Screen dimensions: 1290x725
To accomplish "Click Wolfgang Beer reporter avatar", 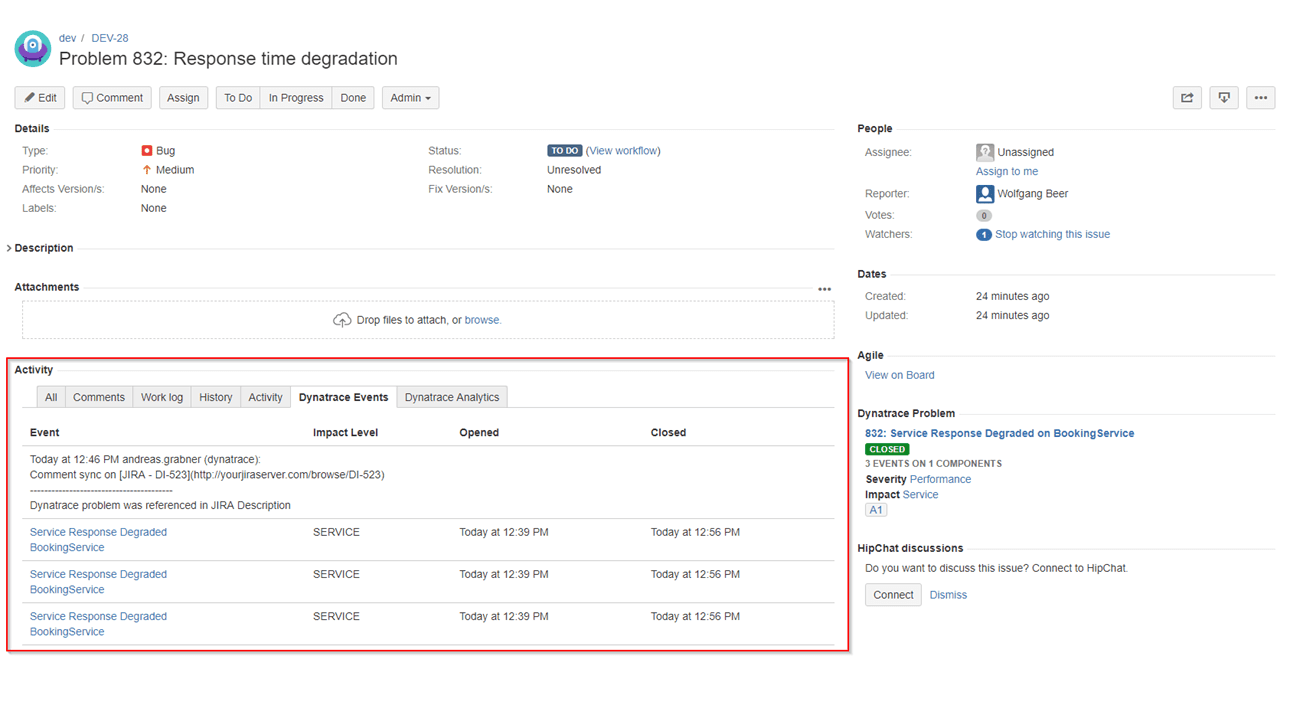I will click(985, 194).
